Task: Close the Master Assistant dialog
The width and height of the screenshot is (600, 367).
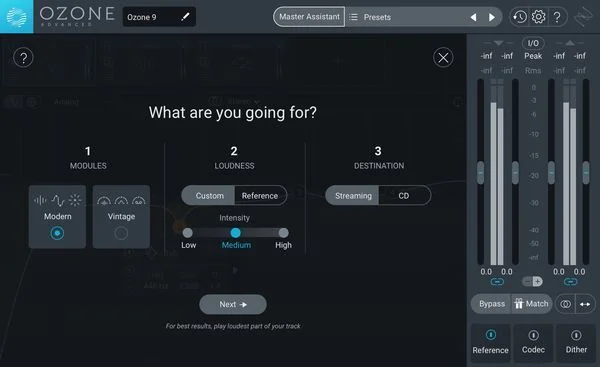Action: tap(443, 58)
